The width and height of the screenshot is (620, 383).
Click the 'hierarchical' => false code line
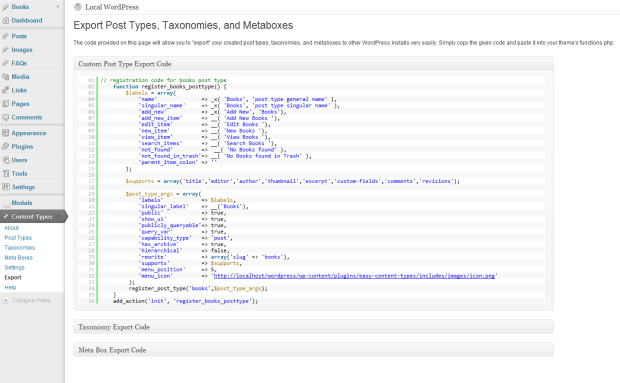184,251
